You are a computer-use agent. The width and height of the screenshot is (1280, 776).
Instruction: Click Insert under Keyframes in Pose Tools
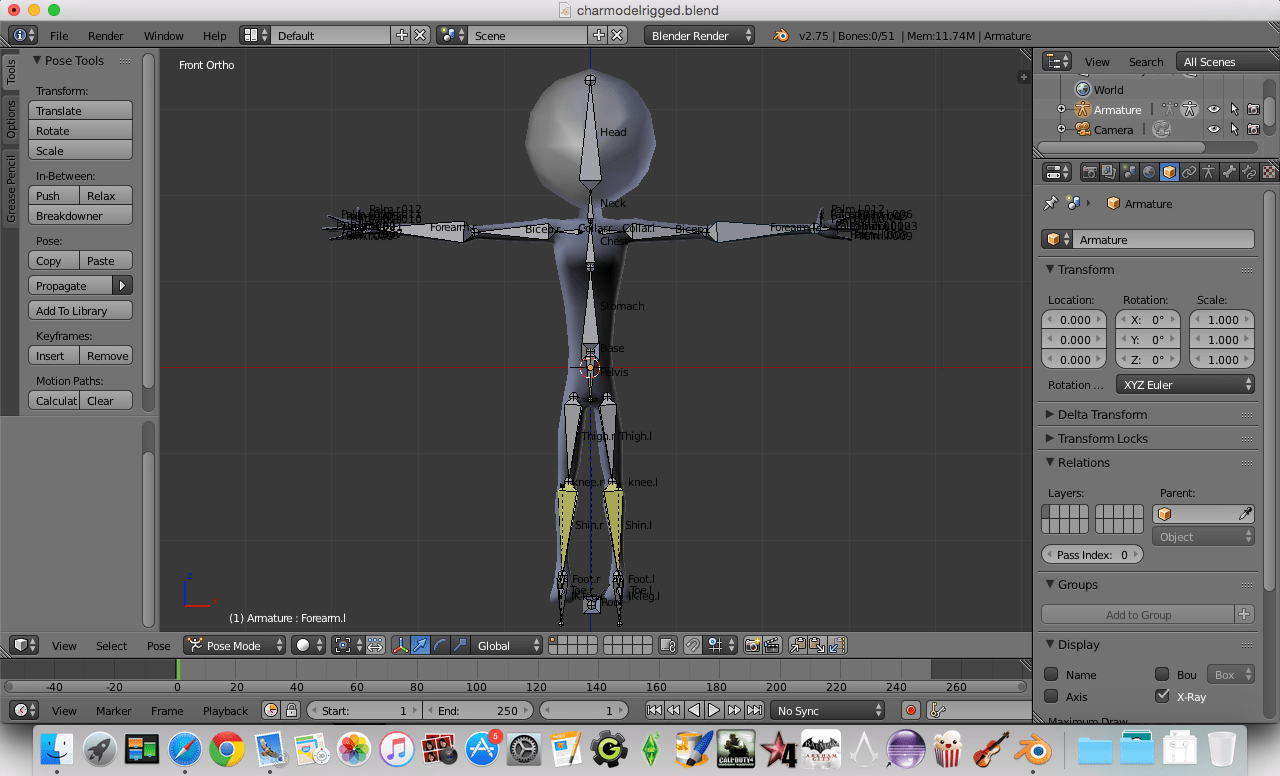click(x=52, y=355)
